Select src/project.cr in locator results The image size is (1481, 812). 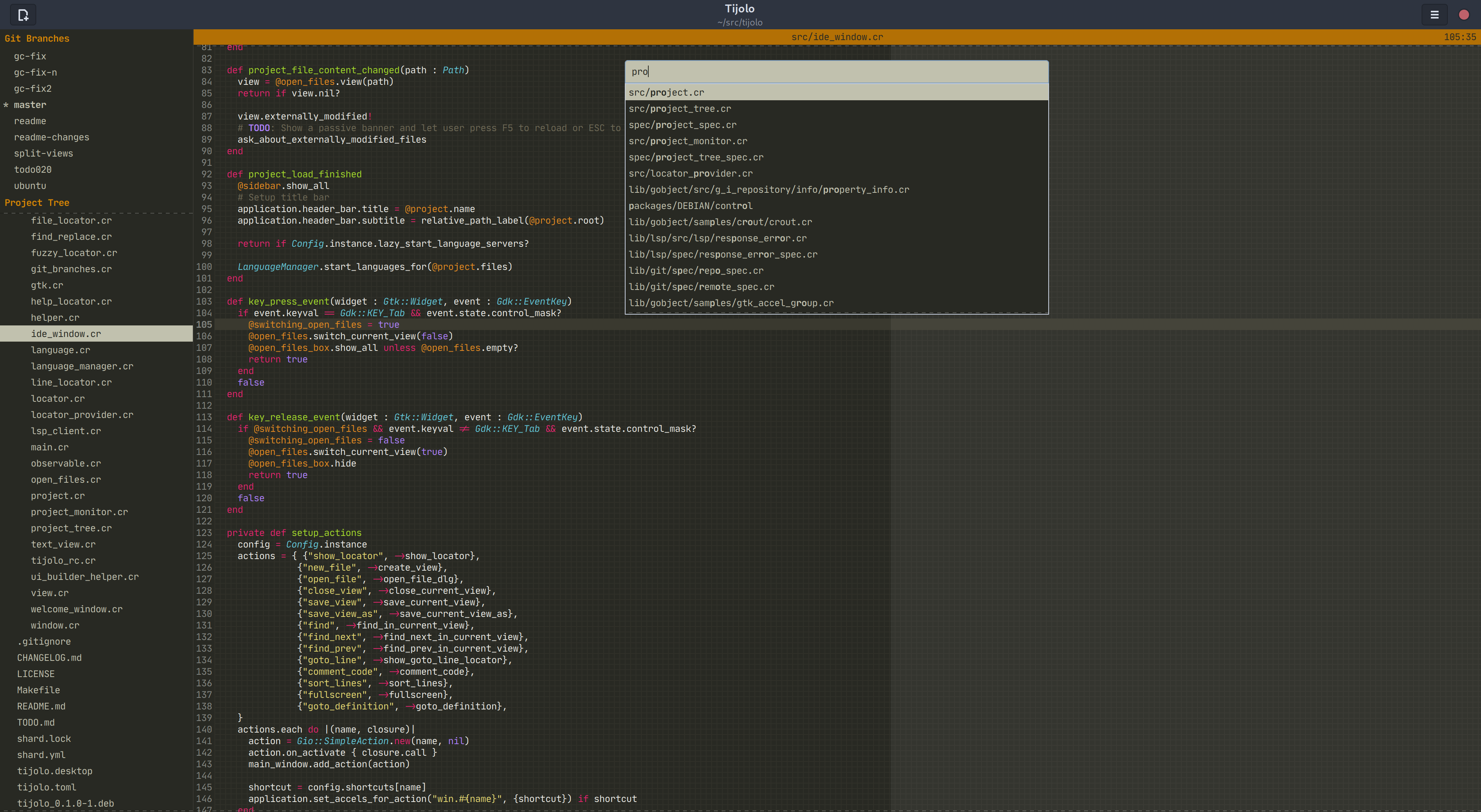(666, 93)
